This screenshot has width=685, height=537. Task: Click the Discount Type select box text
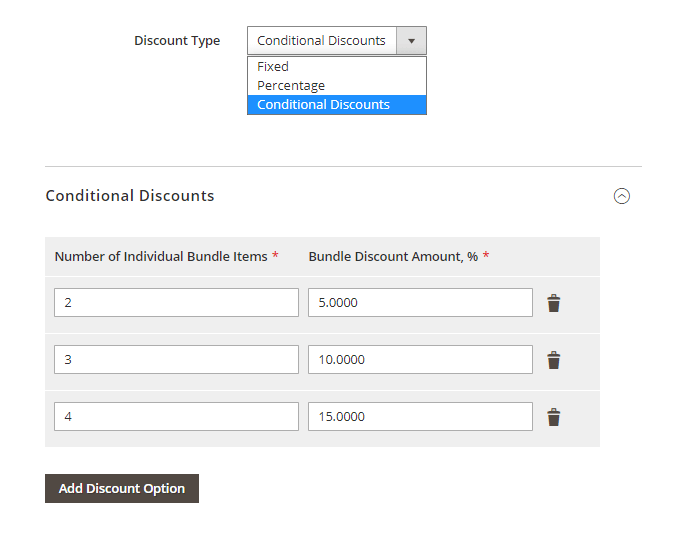coord(321,41)
